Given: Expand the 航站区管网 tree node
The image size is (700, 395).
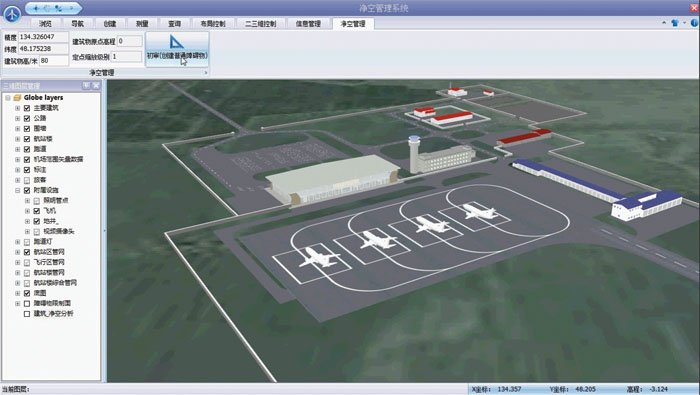Looking at the screenshot, I should click(17, 252).
